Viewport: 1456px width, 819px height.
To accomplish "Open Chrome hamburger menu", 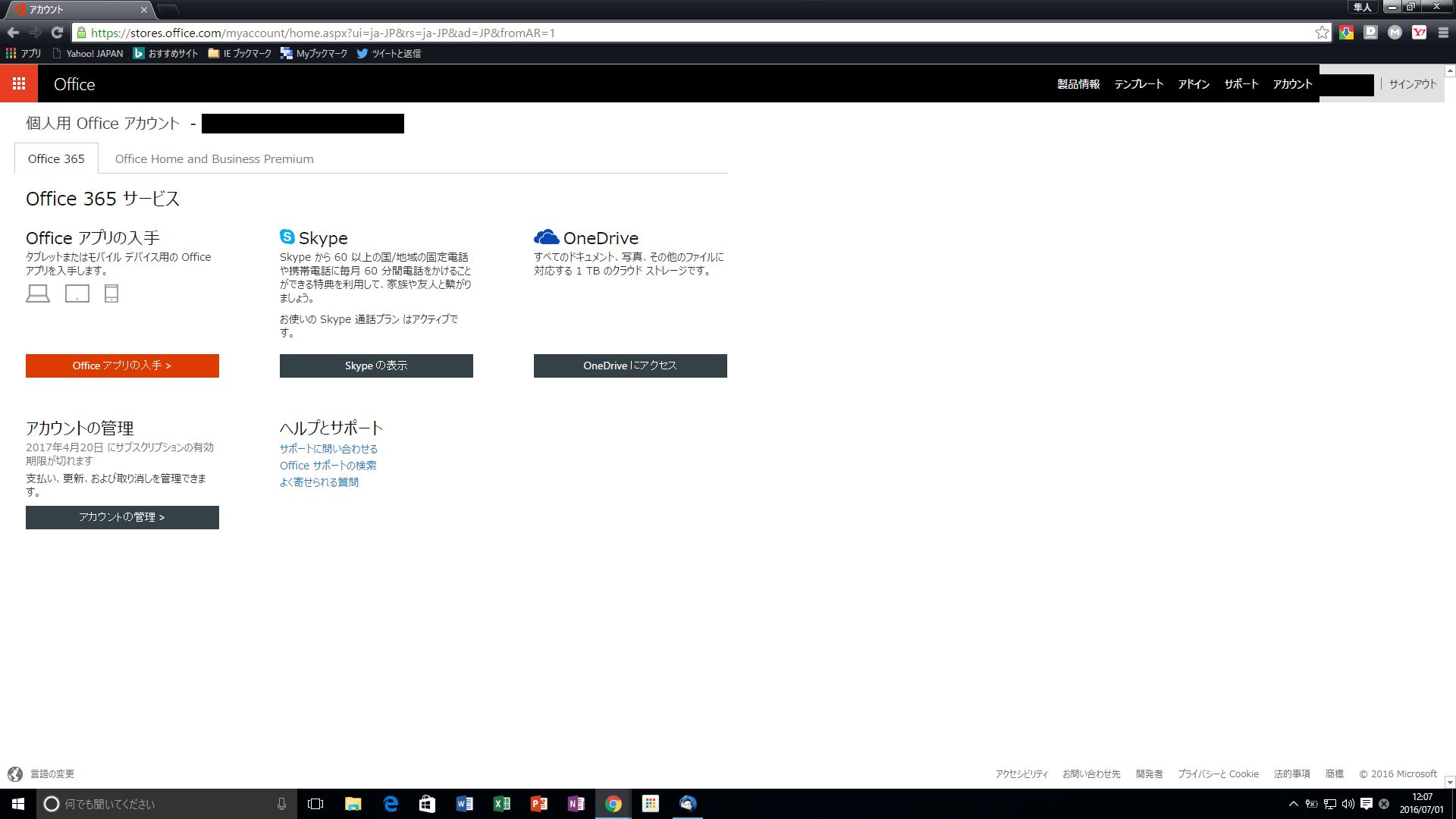I will pyautogui.click(x=1443, y=33).
